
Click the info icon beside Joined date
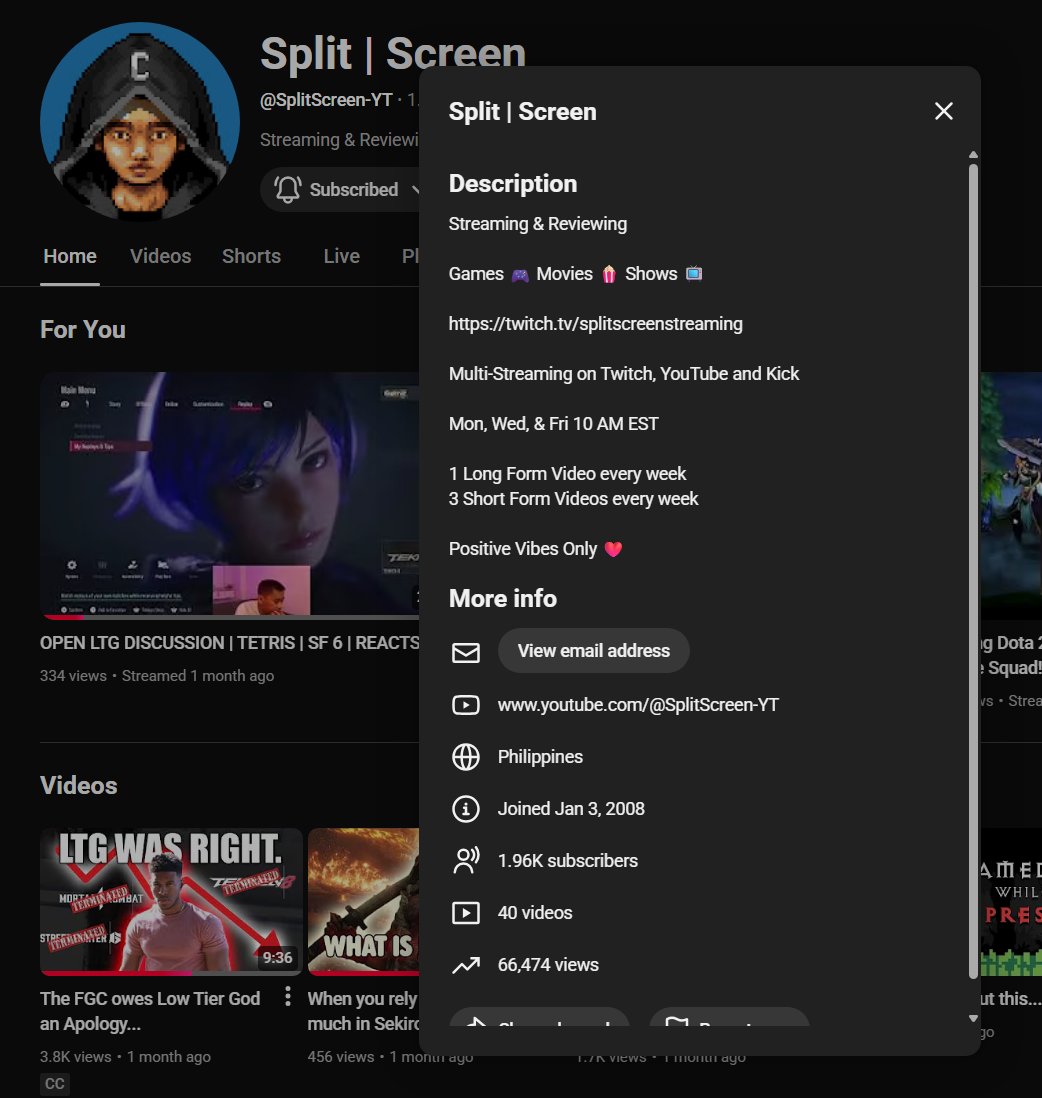[x=466, y=809]
